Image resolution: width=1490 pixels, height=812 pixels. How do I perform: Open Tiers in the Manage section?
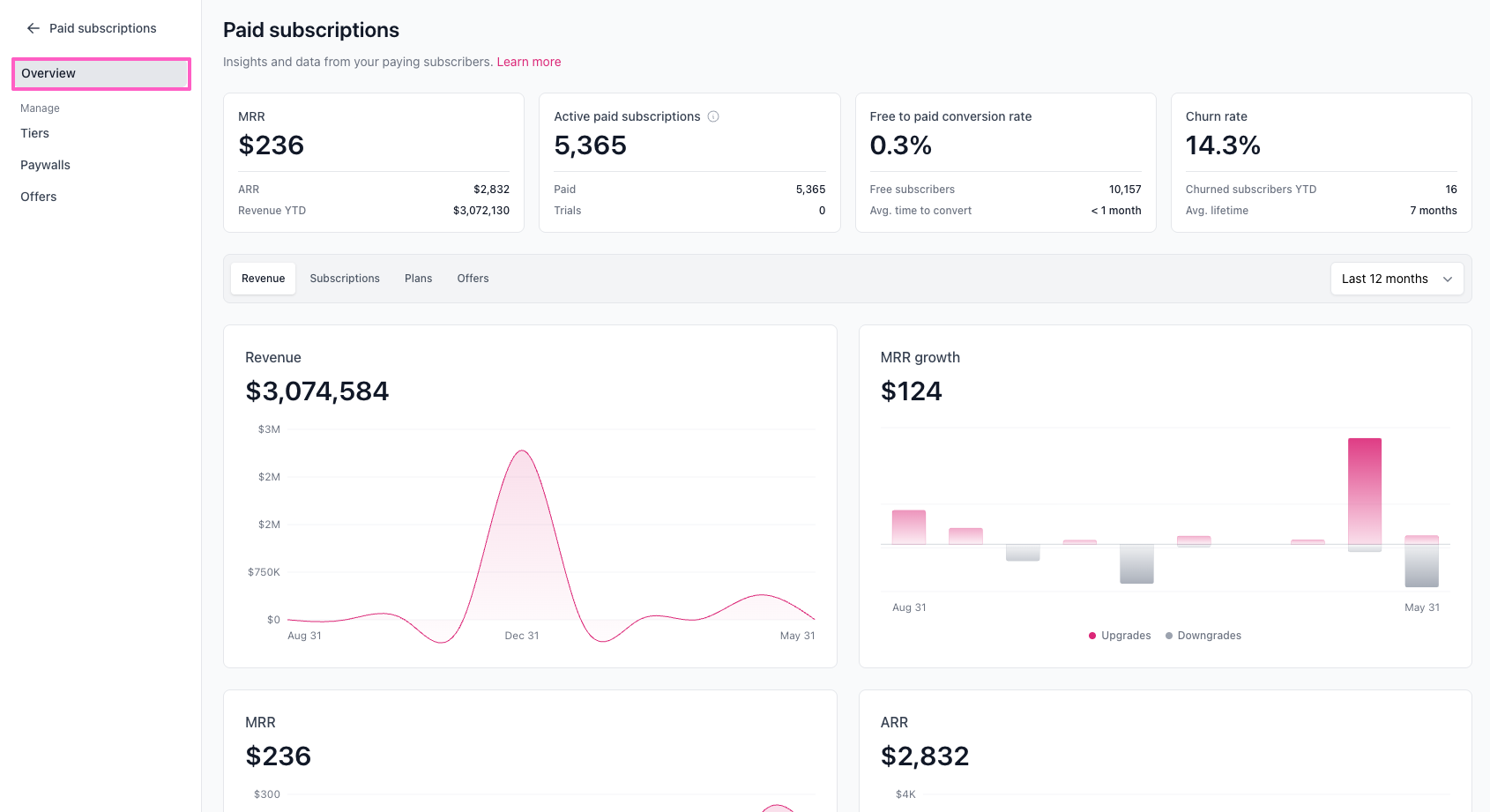(35, 133)
